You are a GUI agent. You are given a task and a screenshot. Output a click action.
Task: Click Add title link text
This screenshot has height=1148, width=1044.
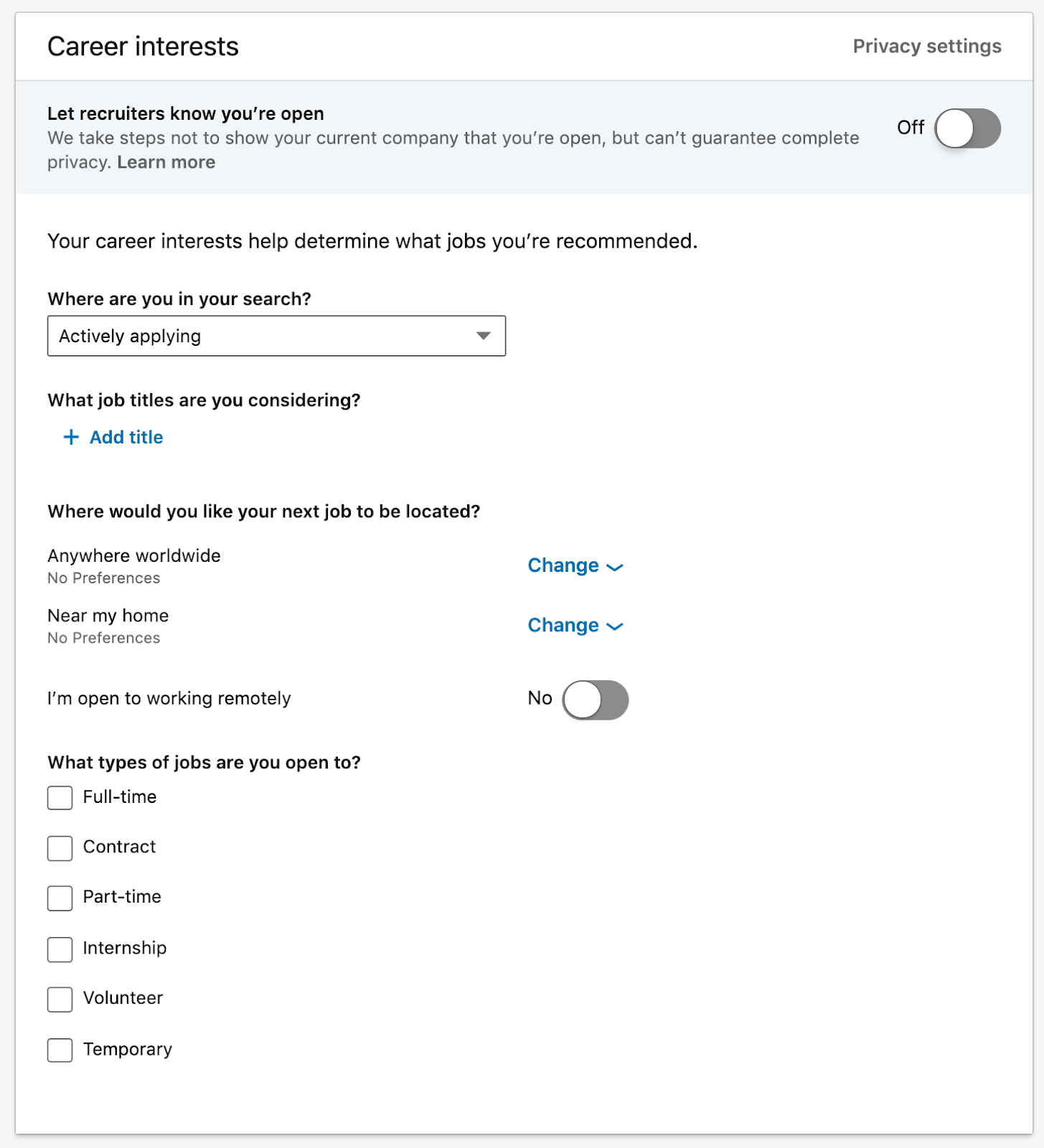pyautogui.click(x=126, y=437)
